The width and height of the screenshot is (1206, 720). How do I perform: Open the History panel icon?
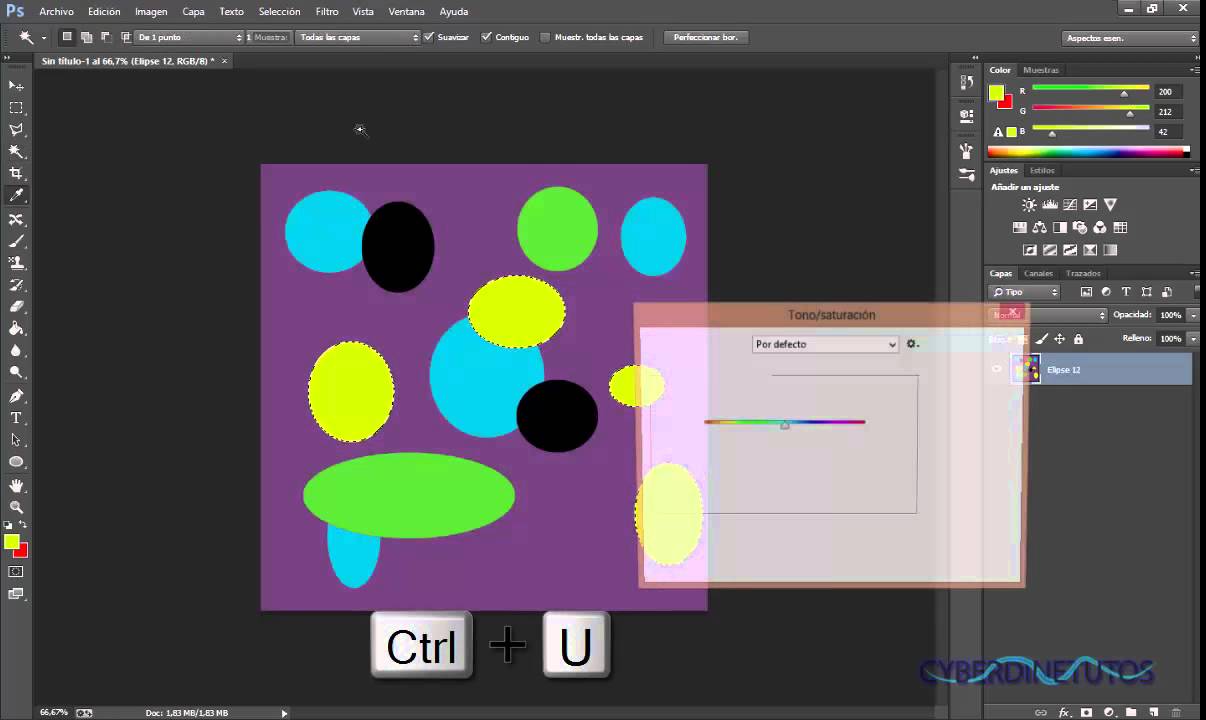(x=966, y=83)
